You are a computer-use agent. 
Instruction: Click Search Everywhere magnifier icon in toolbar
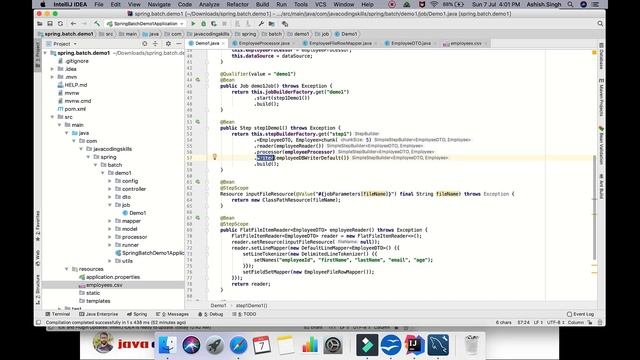pyautogui.click(x=600, y=24)
